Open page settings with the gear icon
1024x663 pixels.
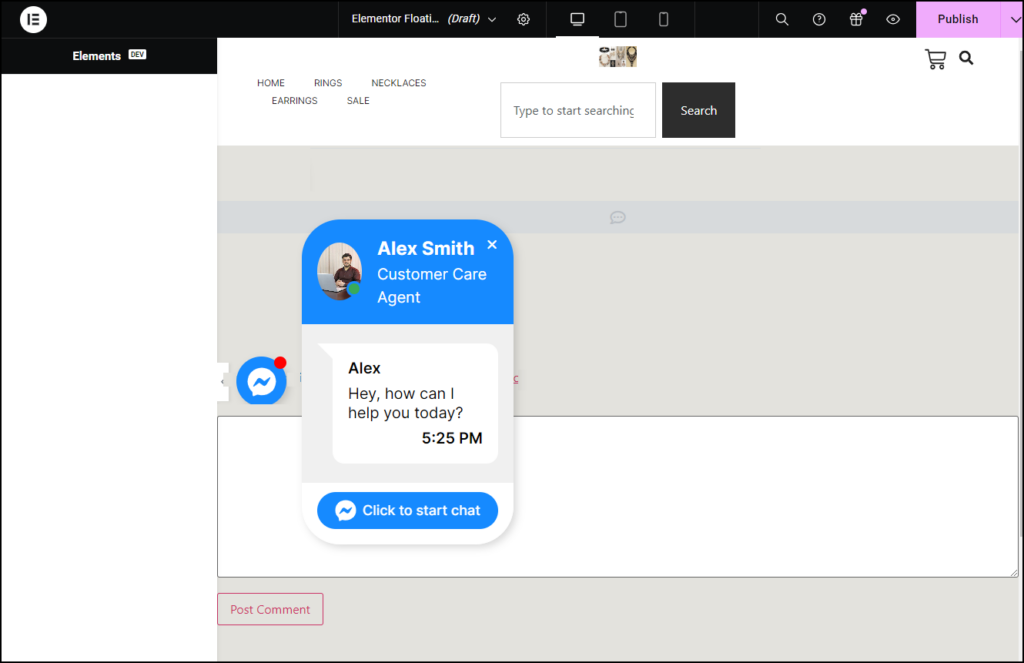click(523, 19)
